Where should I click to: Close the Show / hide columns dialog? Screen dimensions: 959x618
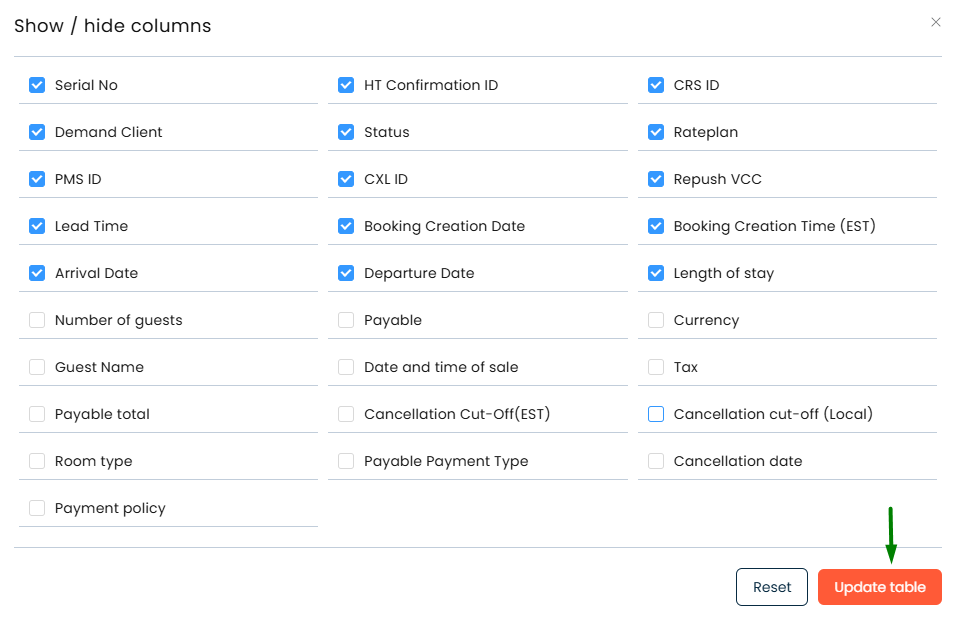point(936,22)
